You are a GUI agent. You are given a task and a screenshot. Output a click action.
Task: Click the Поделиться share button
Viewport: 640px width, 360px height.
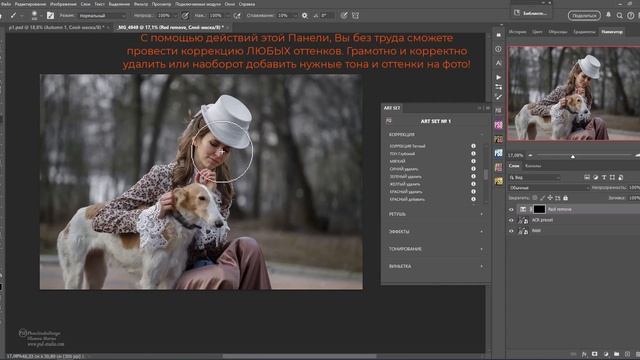(584, 16)
